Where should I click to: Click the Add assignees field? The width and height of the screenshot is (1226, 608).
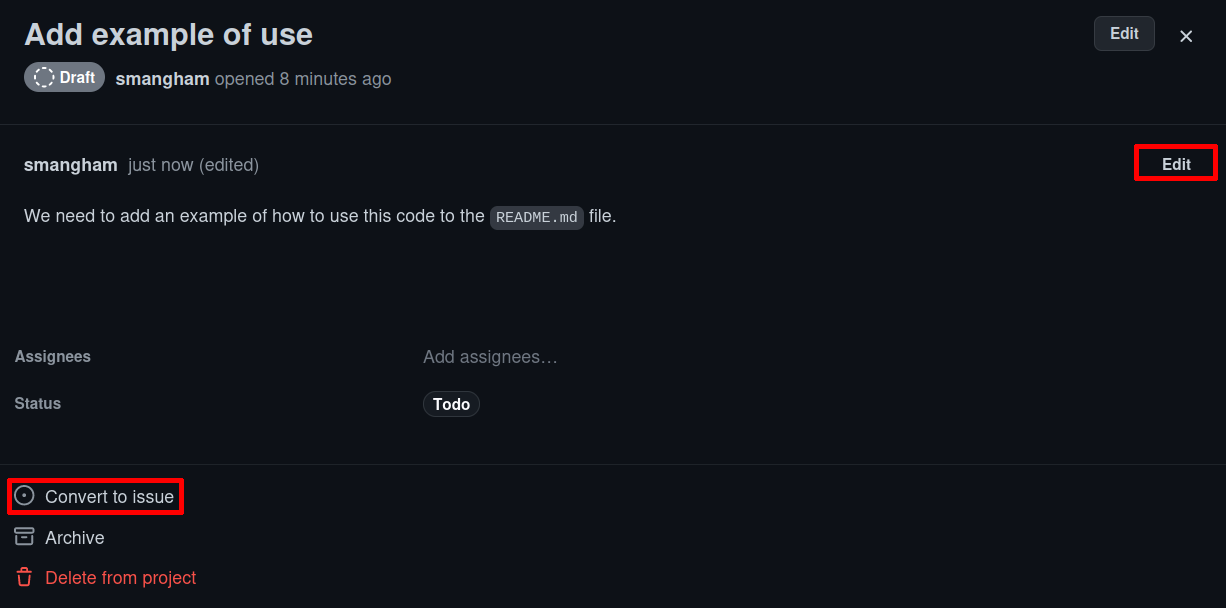[x=490, y=357]
